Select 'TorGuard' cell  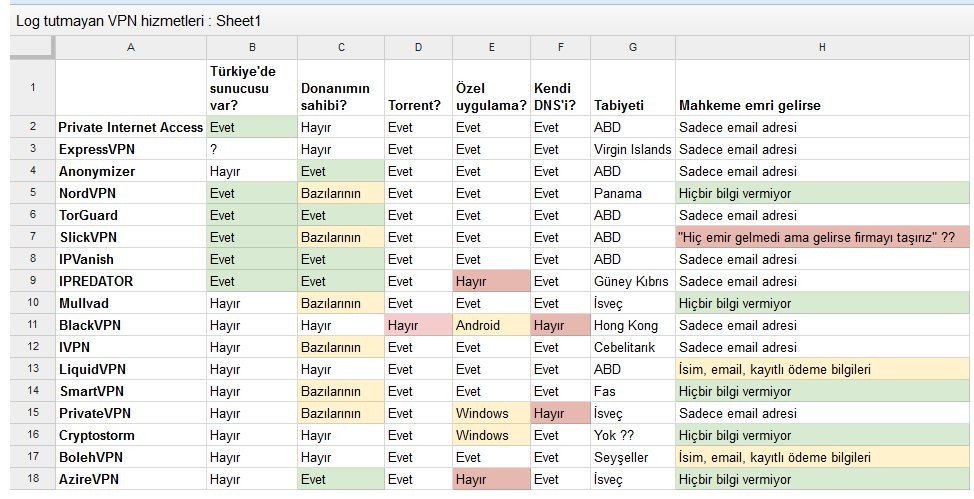[x=130, y=215]
